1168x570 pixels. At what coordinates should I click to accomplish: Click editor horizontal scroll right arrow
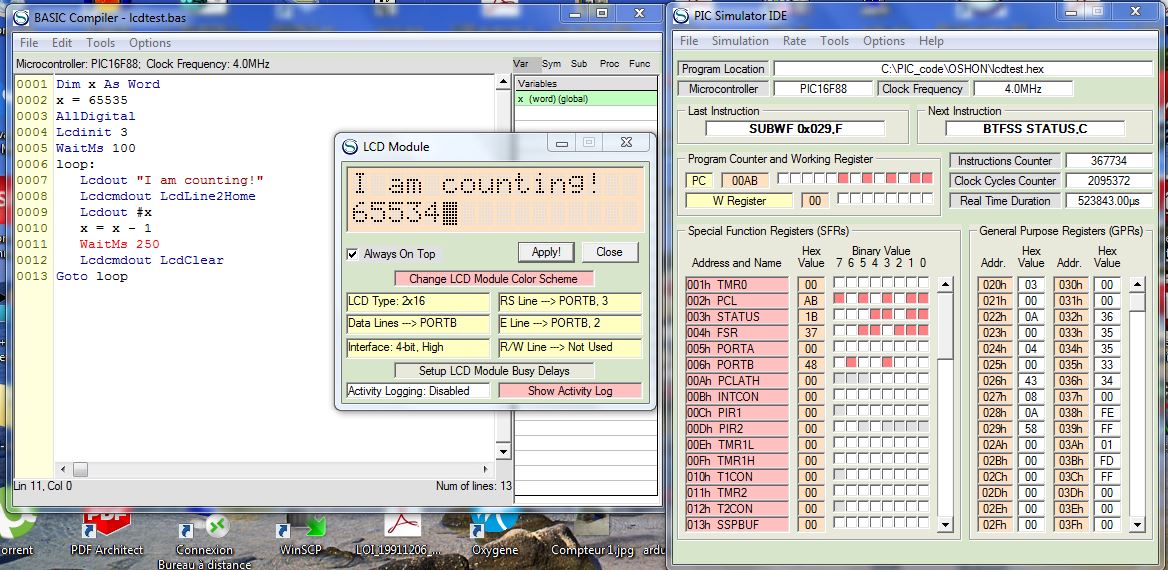click(486, 469)
